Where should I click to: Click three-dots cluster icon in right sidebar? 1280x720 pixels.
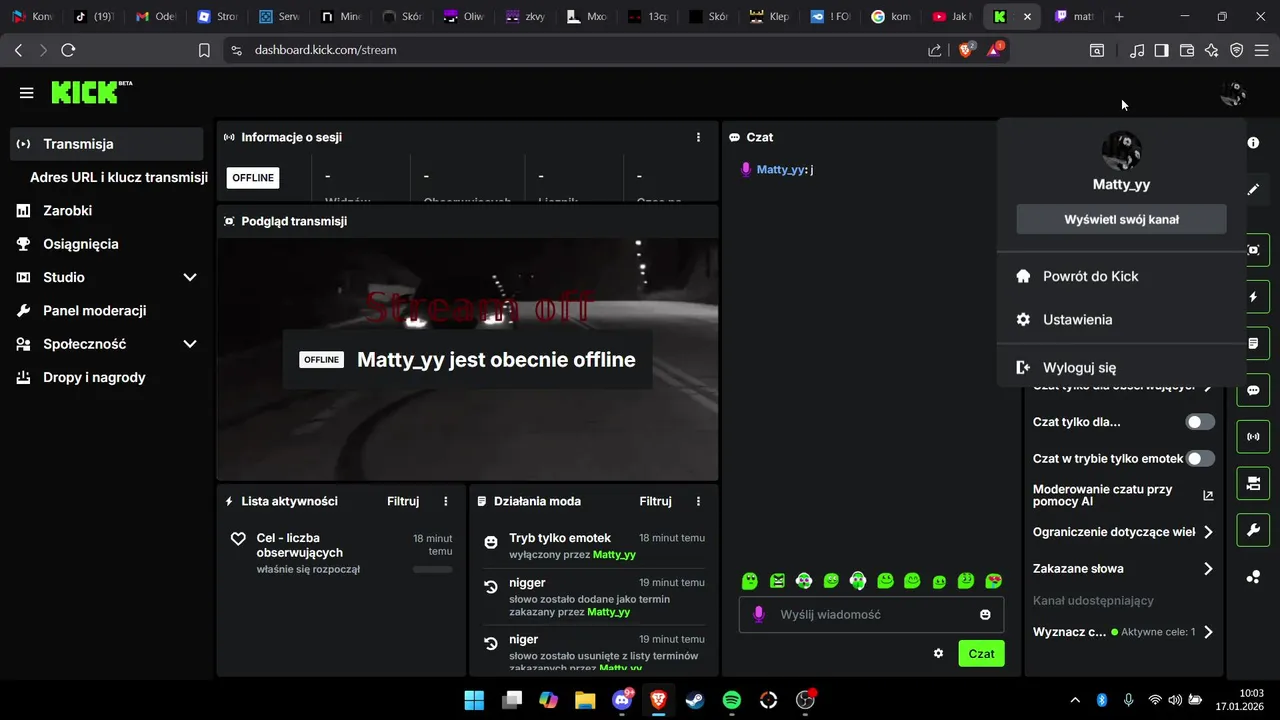tap(1253, 577)
